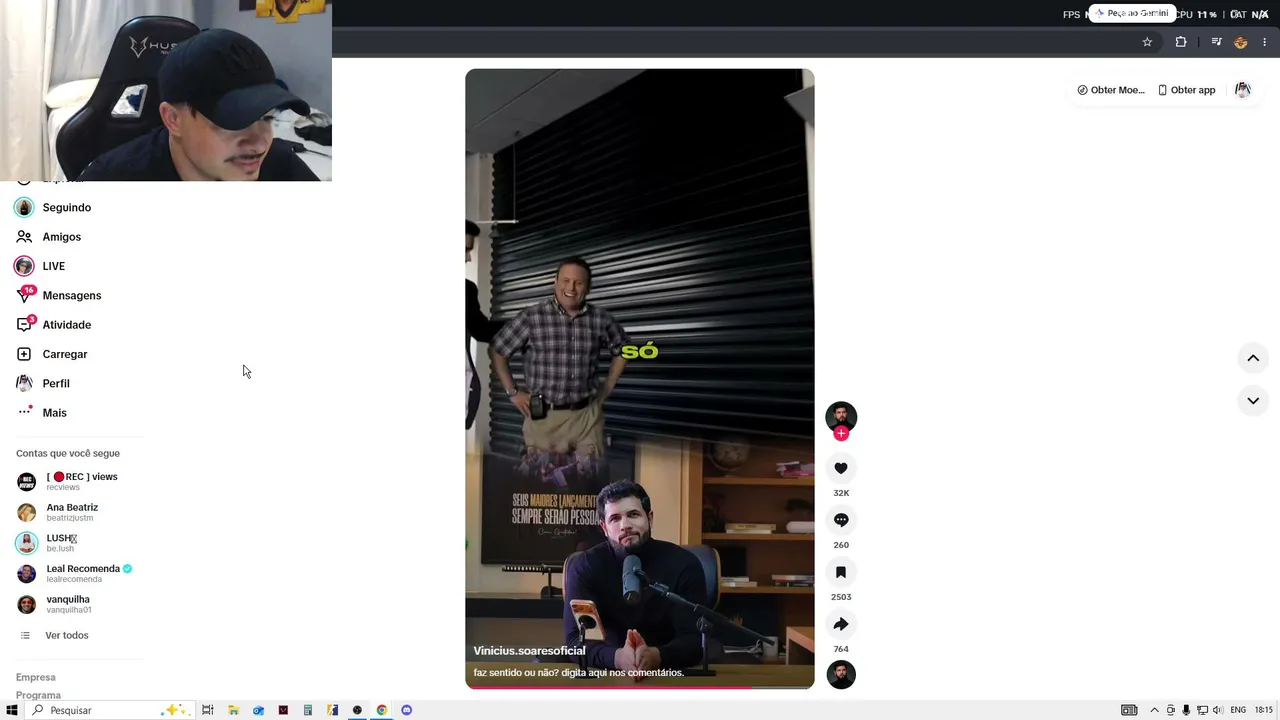Go to the next video with down chevron
The width and height of the screenshot is (1280, 720).
point(1253,401)
